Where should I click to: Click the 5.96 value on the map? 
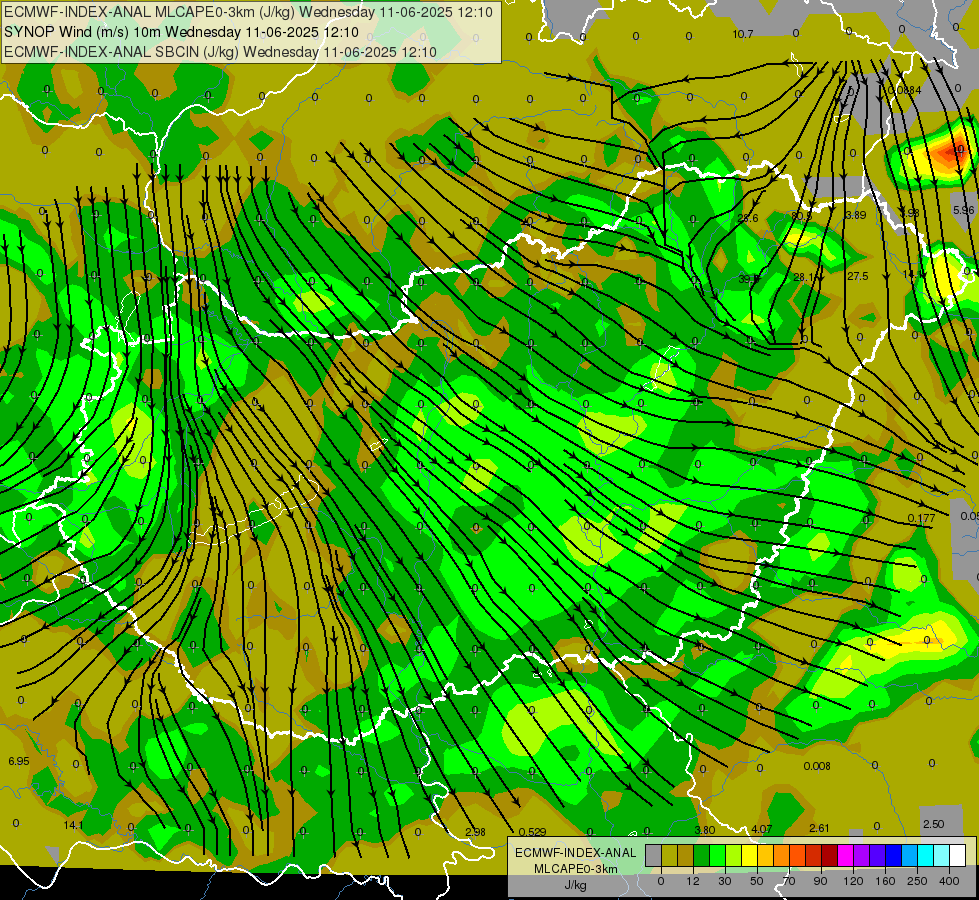pos(963,210)
